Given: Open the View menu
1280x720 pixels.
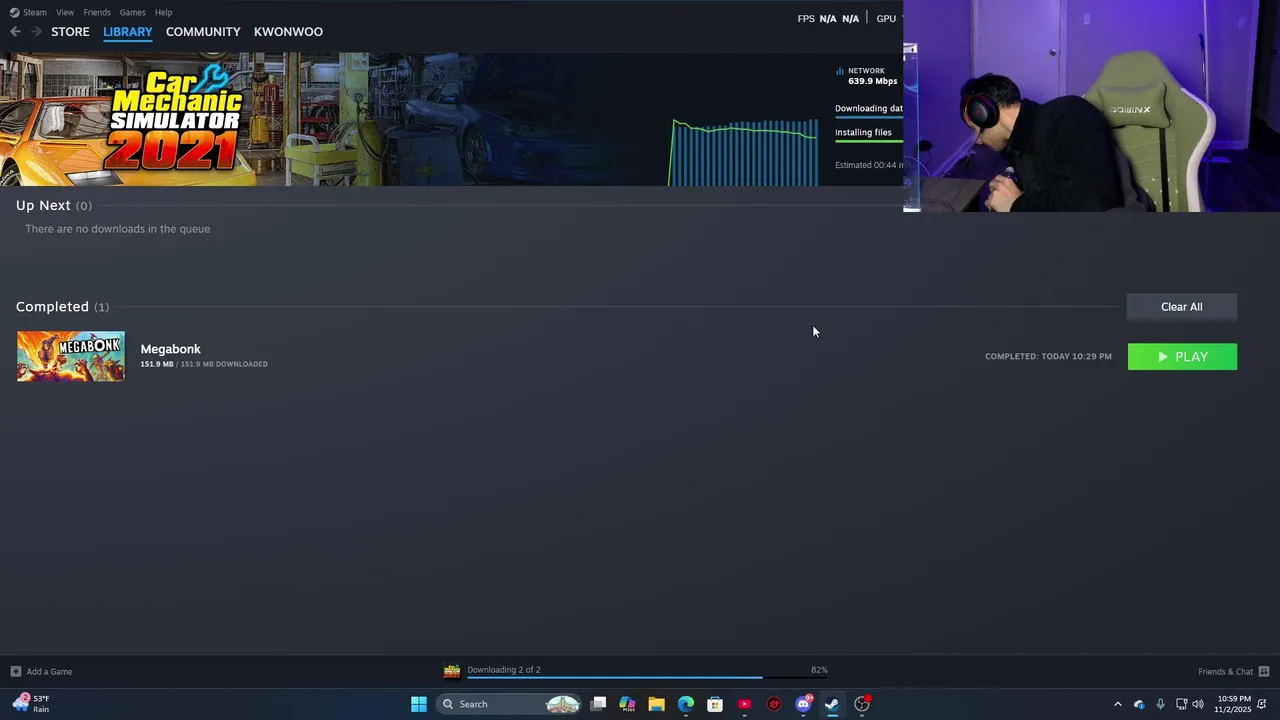Looking at the screenshot, I should [x=65, y=12].
